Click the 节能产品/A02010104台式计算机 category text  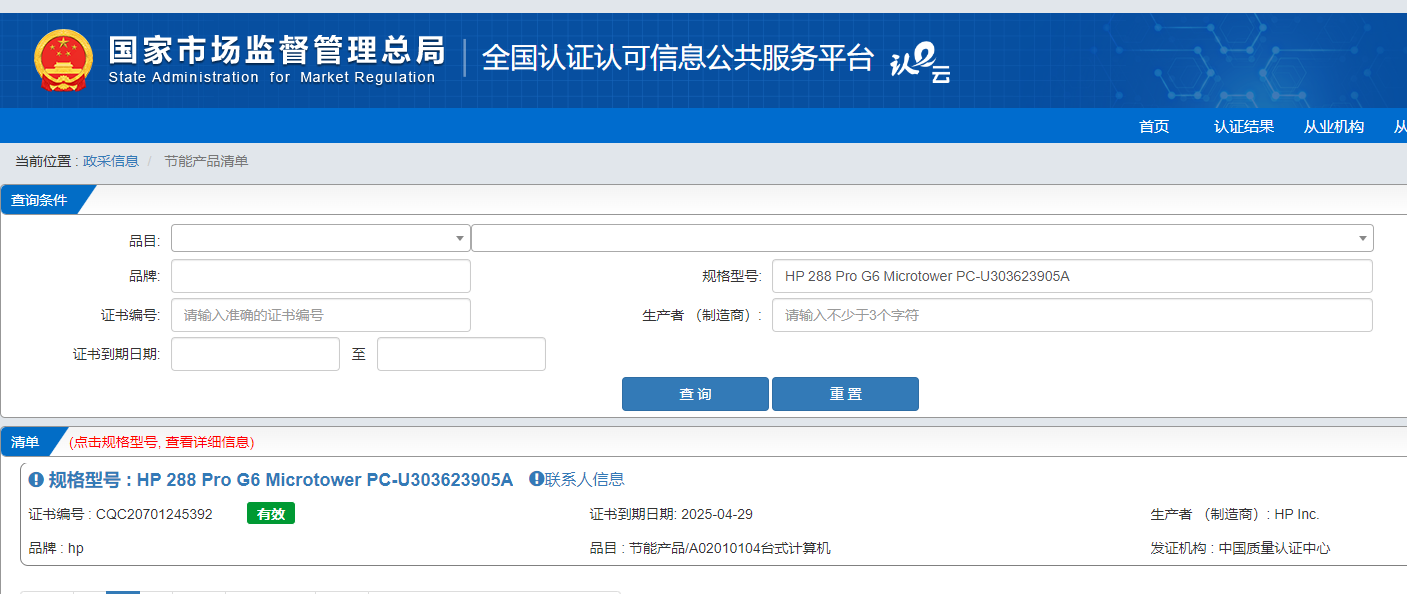pyautogui.click(x=730, y=548)
